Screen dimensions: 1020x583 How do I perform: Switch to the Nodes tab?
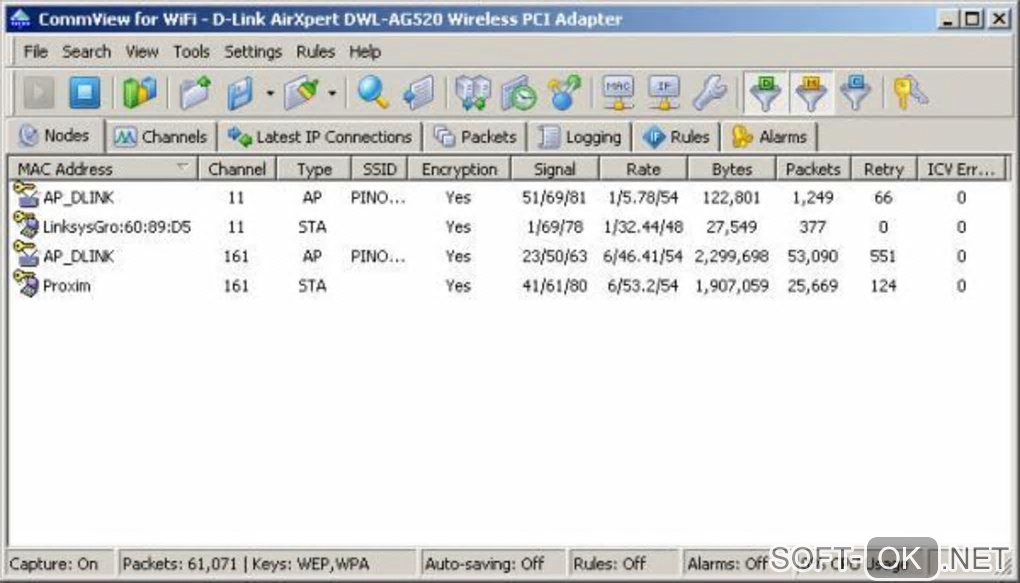click(x=56, y=135)
